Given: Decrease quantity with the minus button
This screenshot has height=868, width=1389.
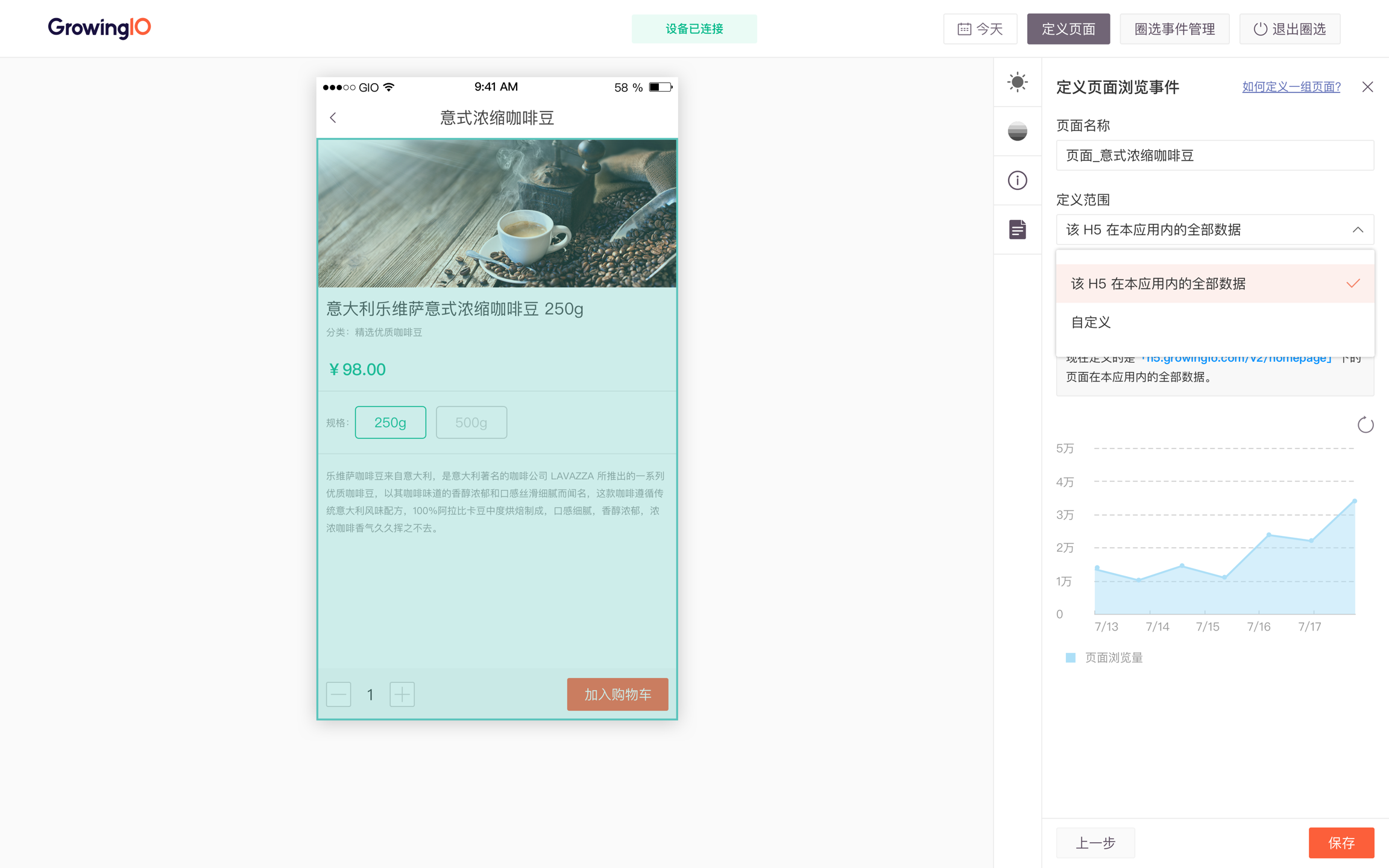Looking at the screenshot, I should (x=338, y=694).
